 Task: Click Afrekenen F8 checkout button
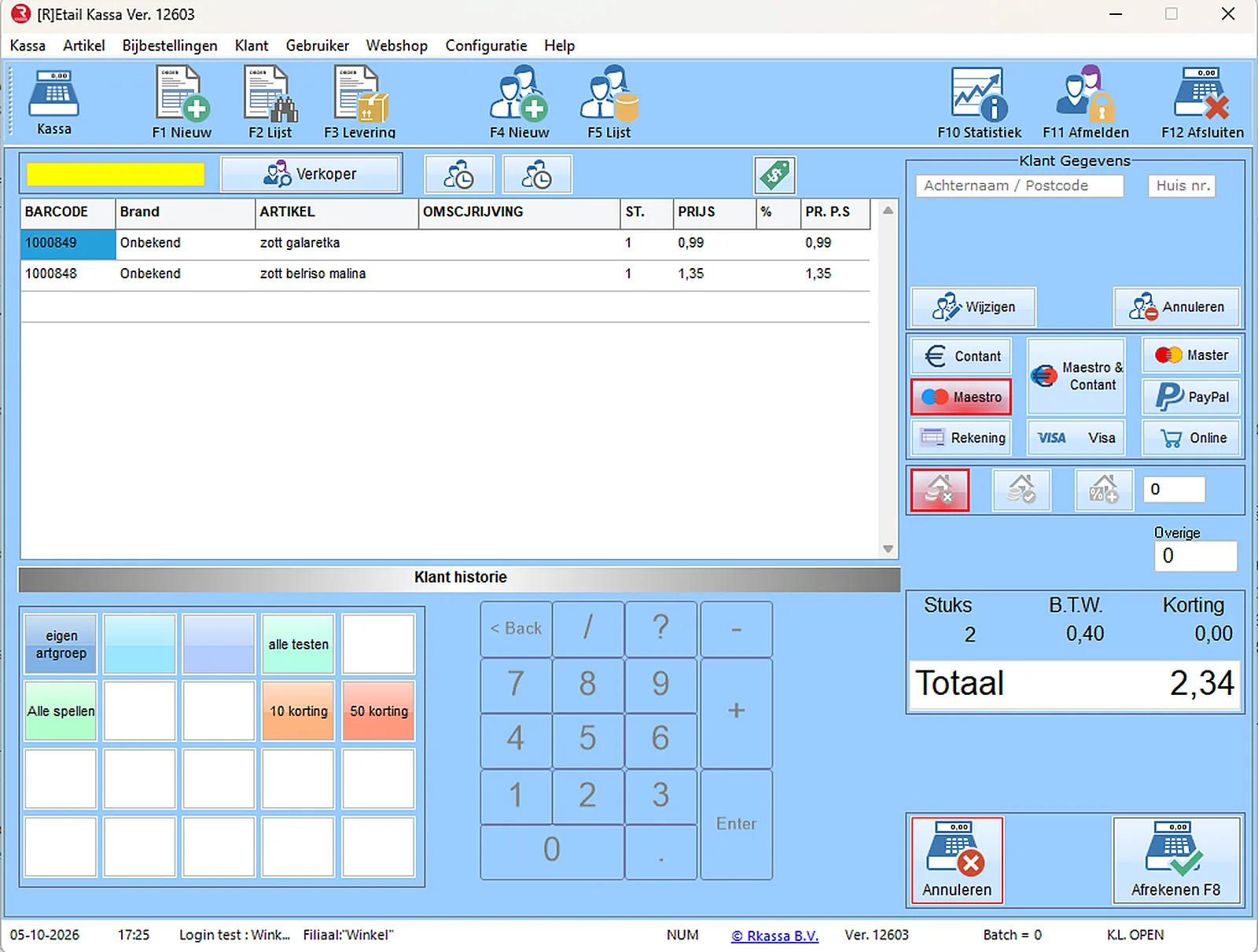point(1176,860)
